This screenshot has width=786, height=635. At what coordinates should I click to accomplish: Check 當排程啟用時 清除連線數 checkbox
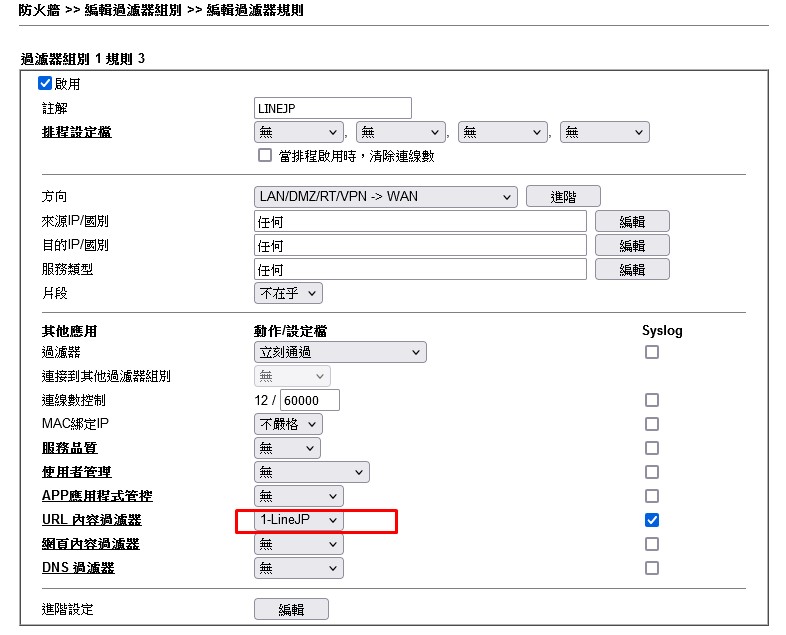point(265,155)
